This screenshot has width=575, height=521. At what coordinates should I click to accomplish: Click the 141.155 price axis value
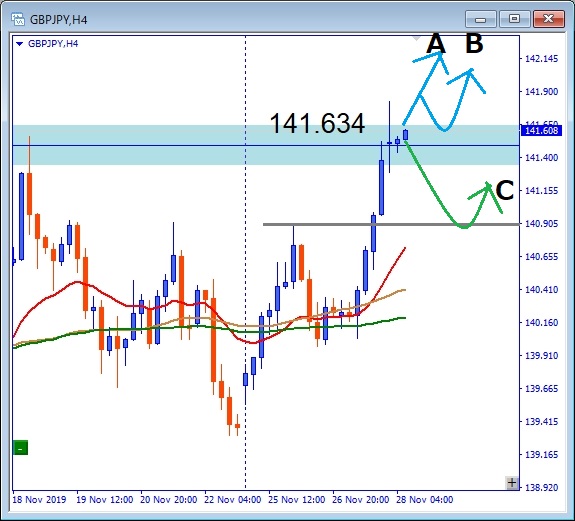(541, 191)
